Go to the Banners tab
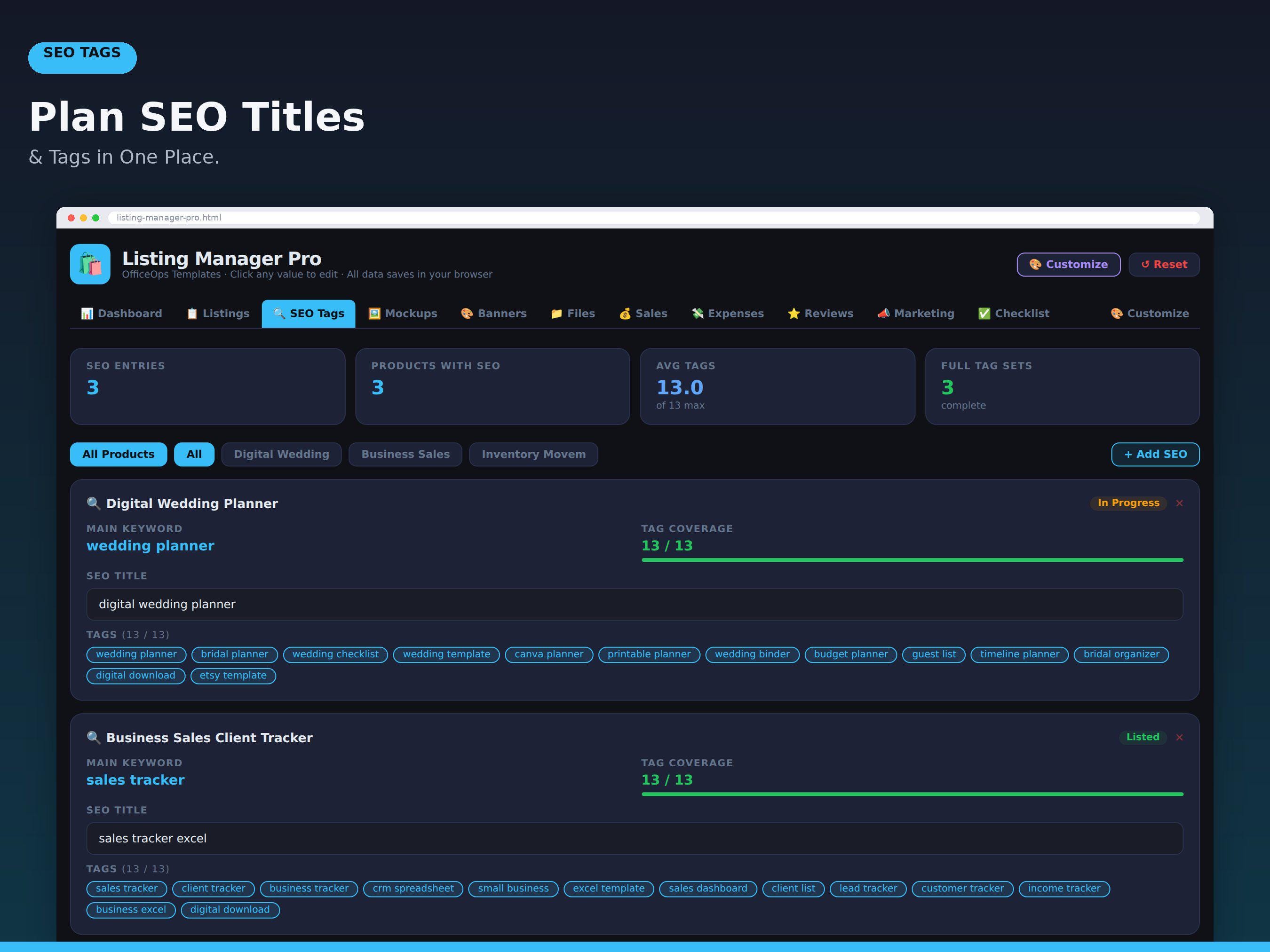This screenshot has width=1270, height=952. [x=494, y=313]
